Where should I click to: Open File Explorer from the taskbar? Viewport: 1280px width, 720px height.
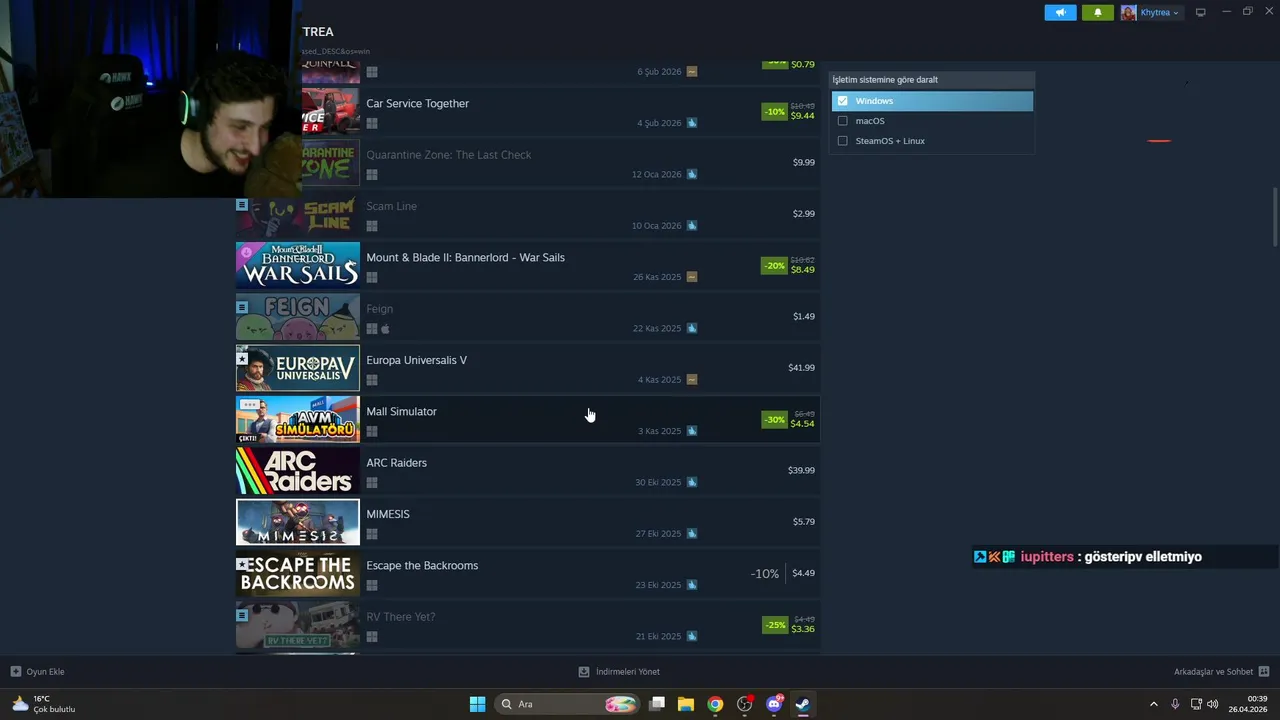coord(686,704)
